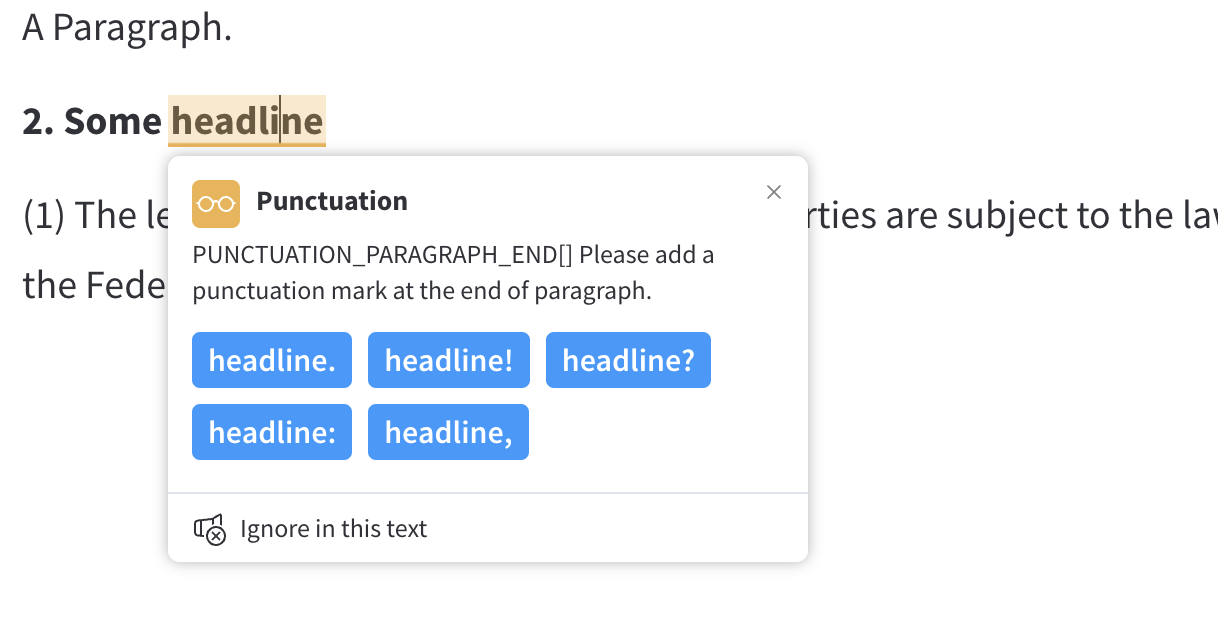The width and height of the screenshot is (1218, 630).
Task: Click the Punctuation popup title
Action: pyautogui.click(x=333, y=201)
